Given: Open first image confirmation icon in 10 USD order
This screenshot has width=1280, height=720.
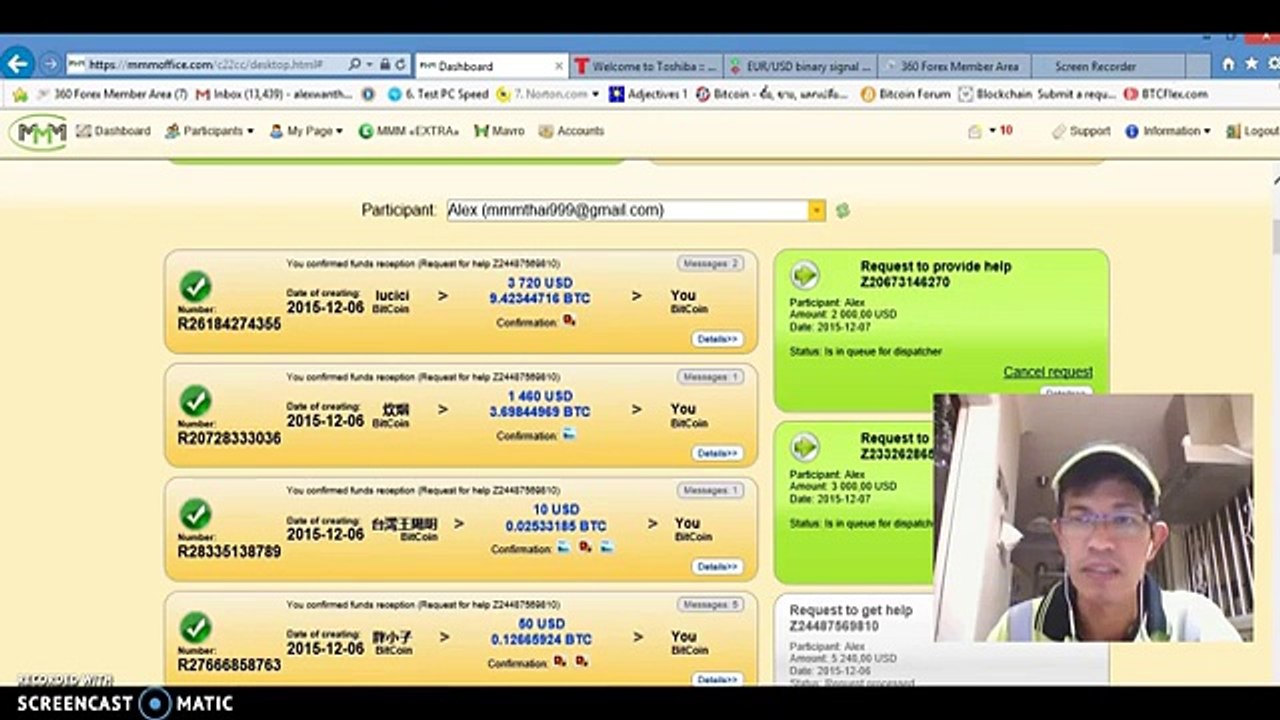Looking at the screenshot, I should coord(564,547).
